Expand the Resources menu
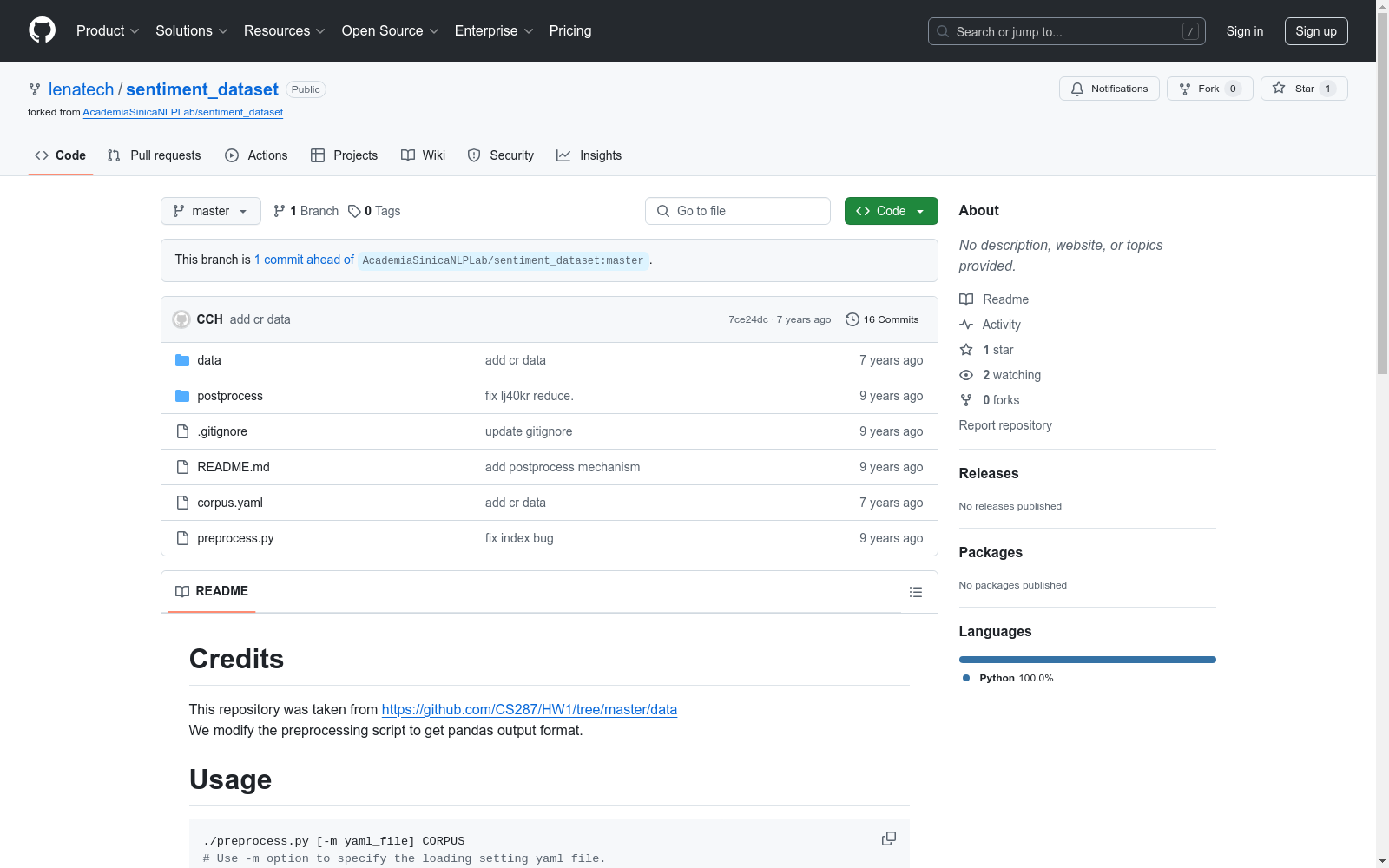The image size is (1389, 868). pos(285,31)
